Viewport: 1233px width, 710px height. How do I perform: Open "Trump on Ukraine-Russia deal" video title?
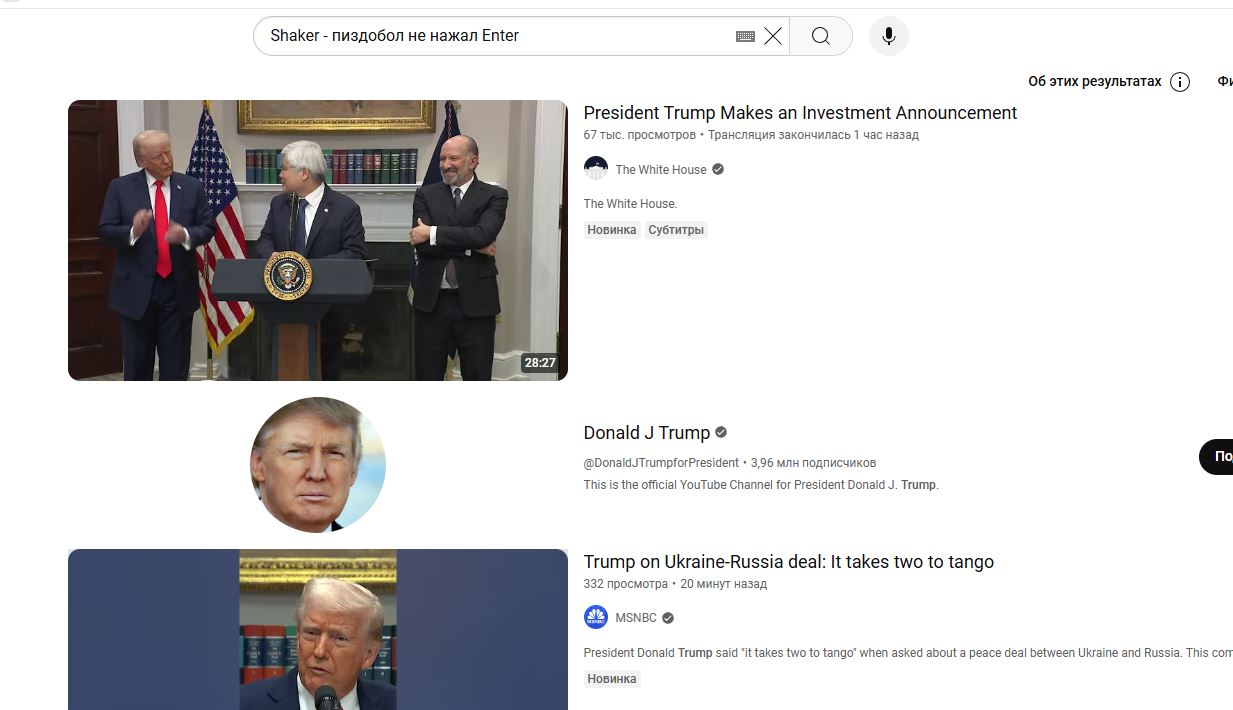[789, 562]
